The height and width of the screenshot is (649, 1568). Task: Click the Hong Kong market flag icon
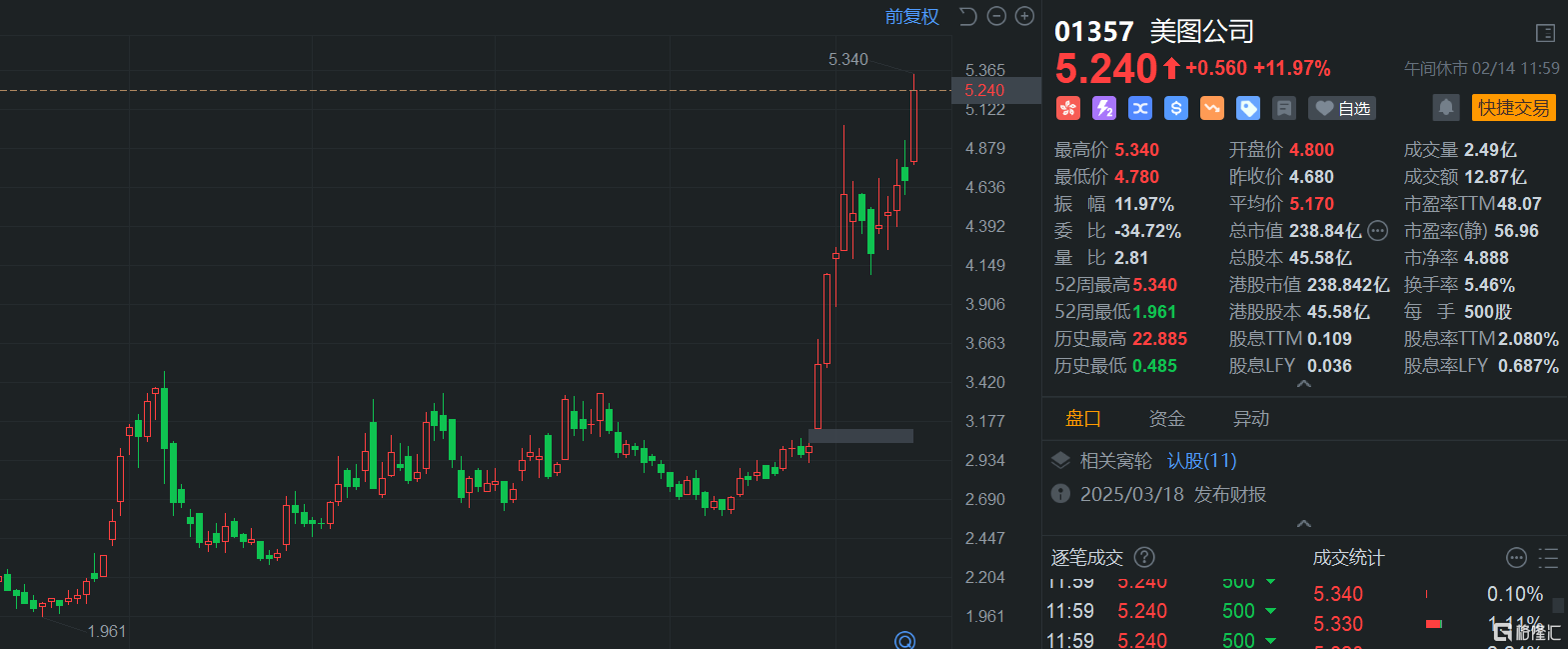point(1067,108)
